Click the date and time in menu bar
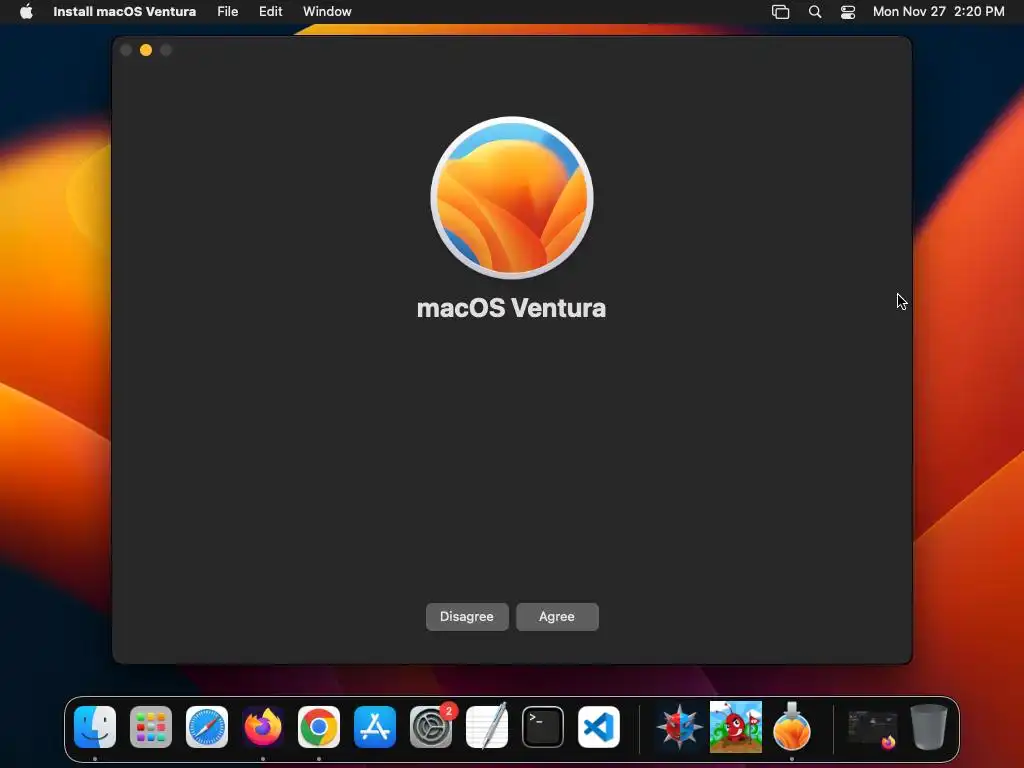Screen dimensions: 1024x768 pyautogui.click(x=938, y=11)
